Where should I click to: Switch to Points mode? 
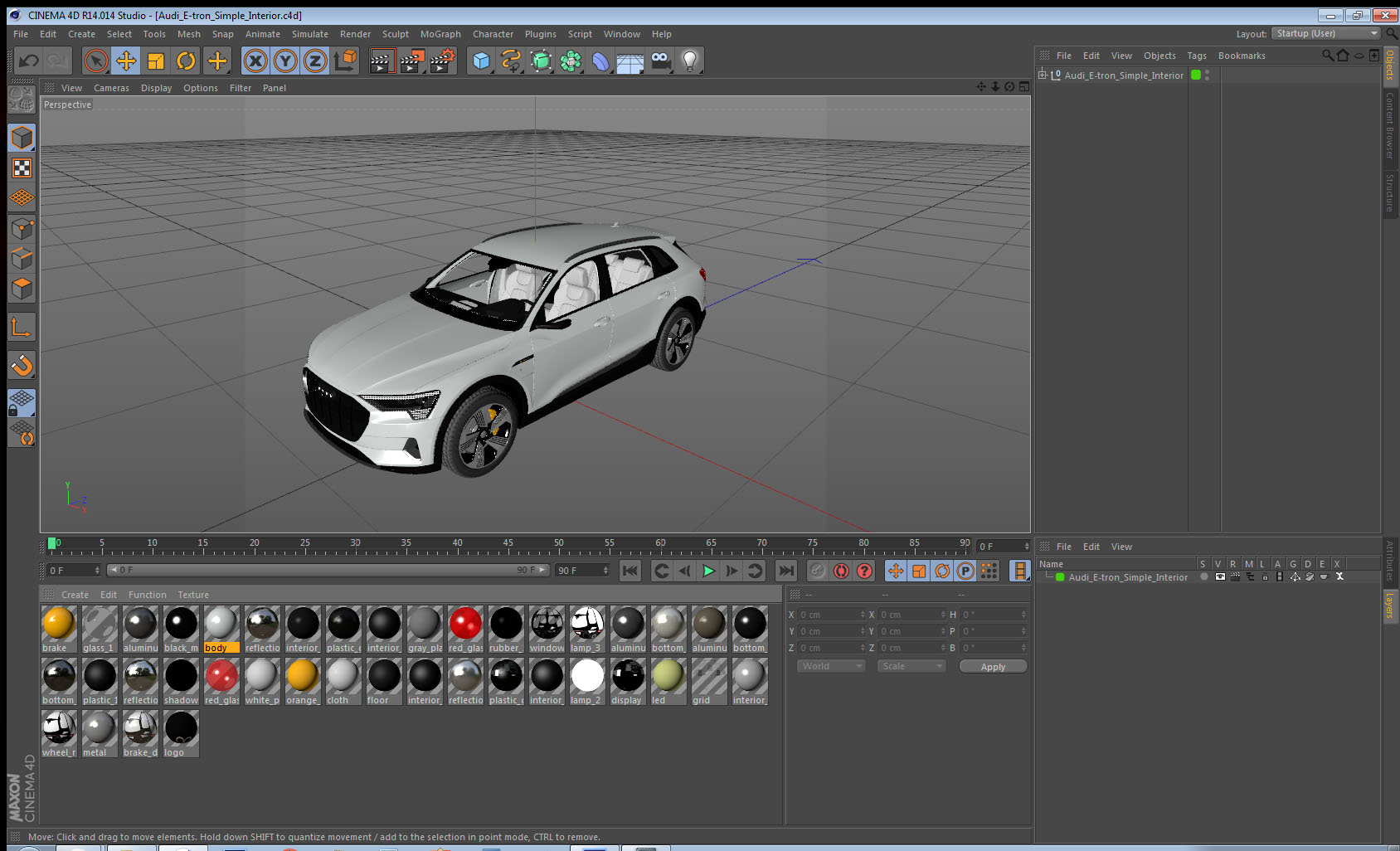22,228
